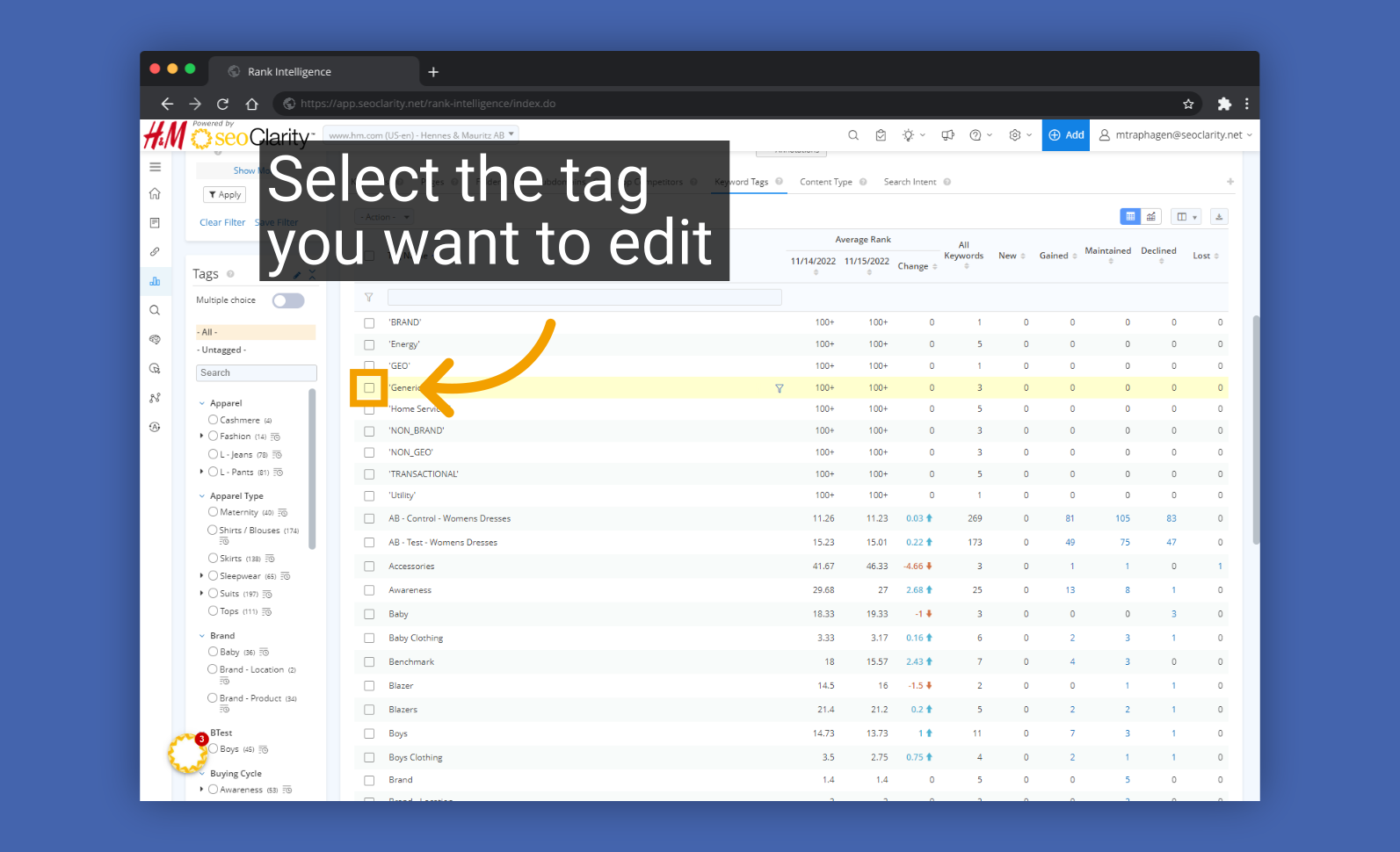
Task: Open the www.hm.com domain dropdown
Action: (x=421, y=135)
